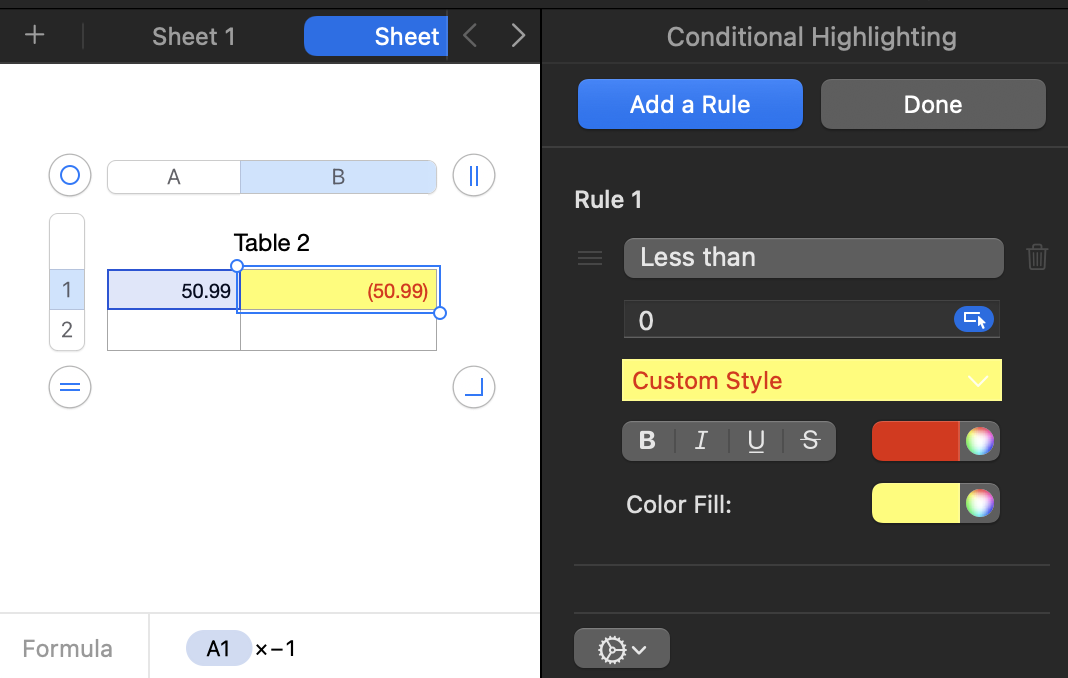
Task: Click the red text color swatch
Action: pos(915,441)
